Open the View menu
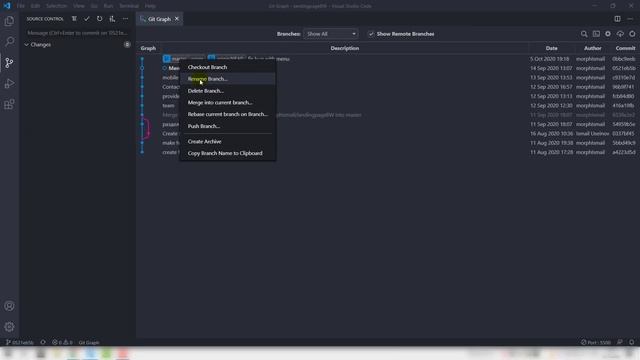 (x=79, y=6)
